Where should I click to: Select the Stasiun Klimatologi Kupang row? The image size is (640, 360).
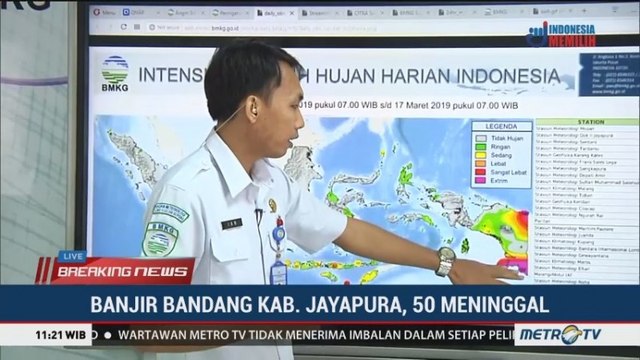tap(588, 242)
